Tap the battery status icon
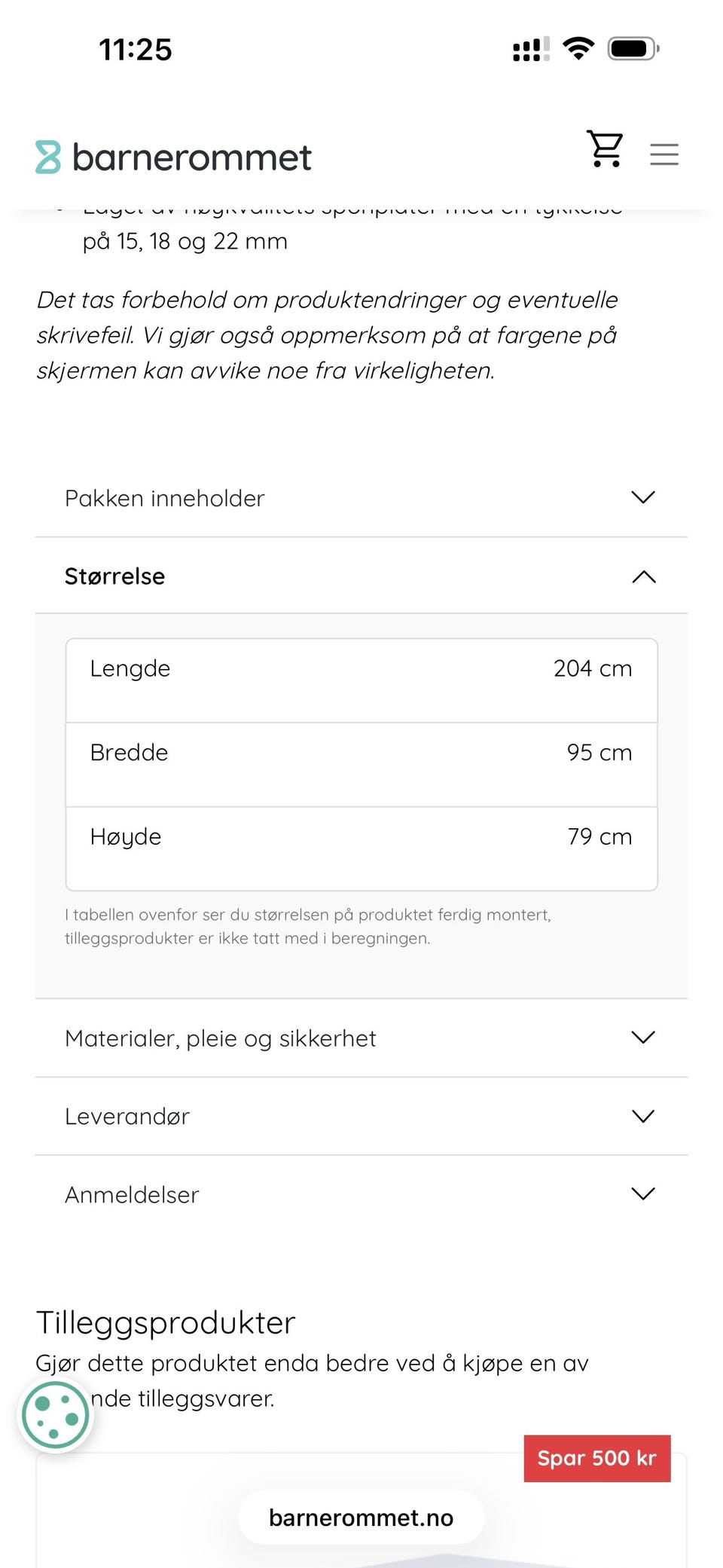 point(633,49)
